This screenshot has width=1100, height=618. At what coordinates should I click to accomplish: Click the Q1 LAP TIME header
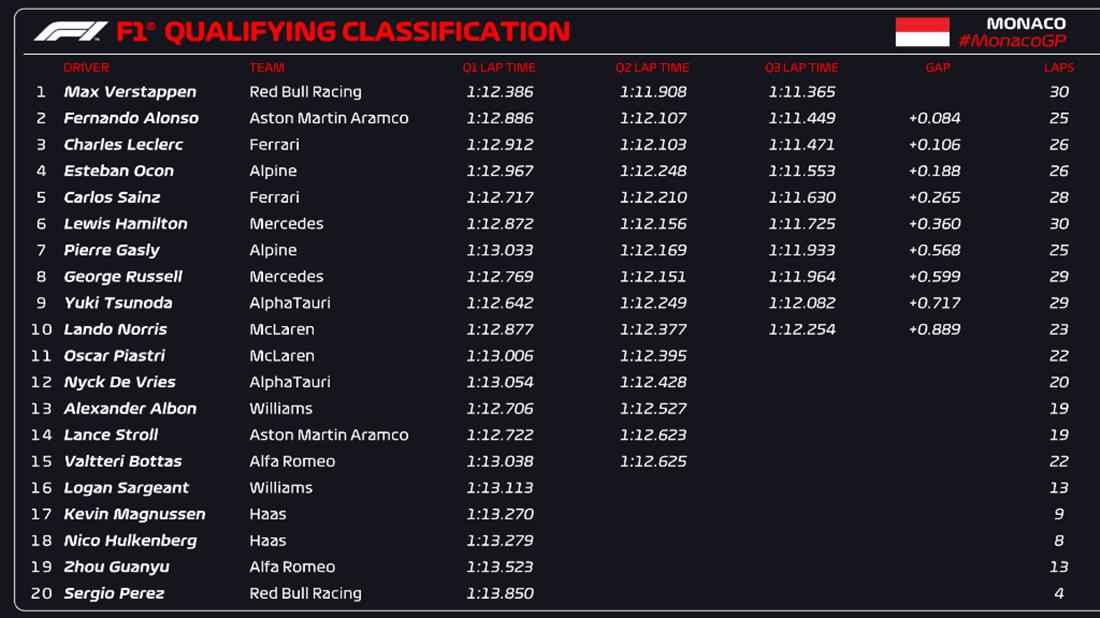tap(499, 68)
